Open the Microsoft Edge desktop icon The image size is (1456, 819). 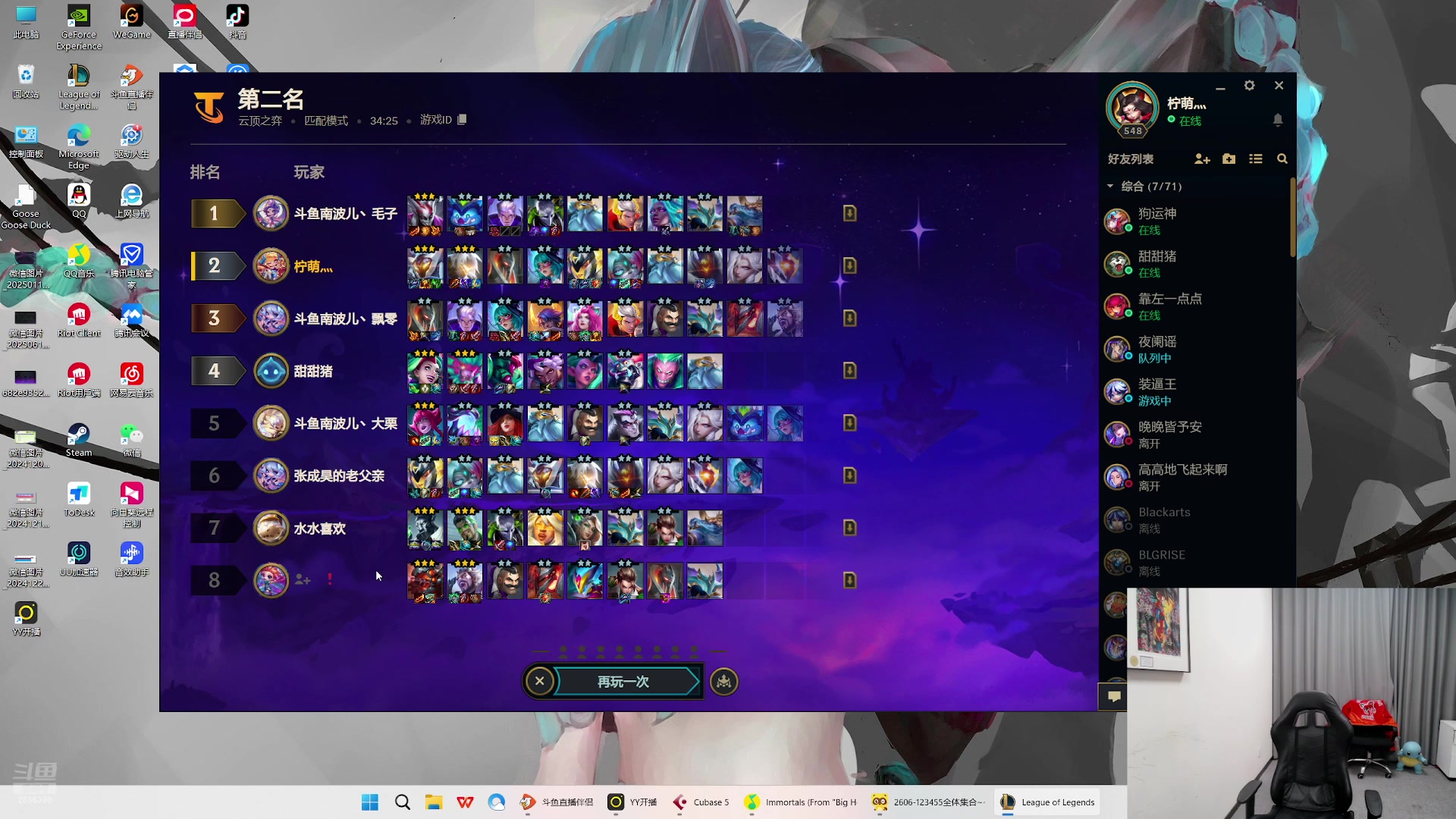(x=79, y=146)
